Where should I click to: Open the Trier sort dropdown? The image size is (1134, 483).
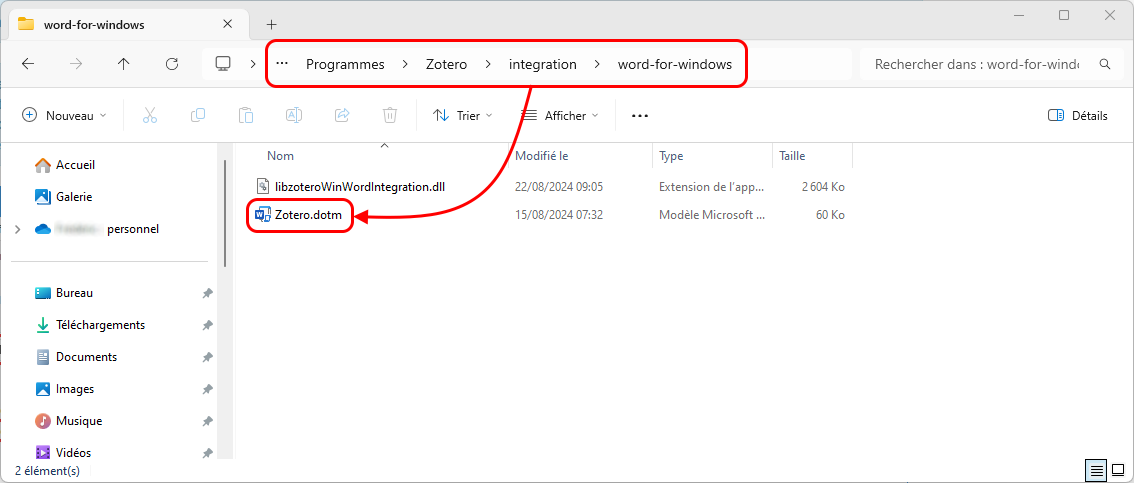coord(462,116)
